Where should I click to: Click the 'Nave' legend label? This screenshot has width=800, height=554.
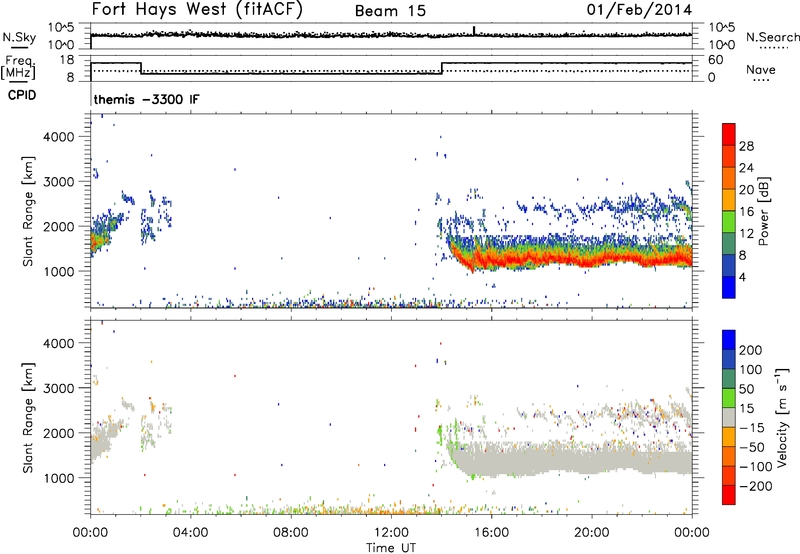click(761, 69)
